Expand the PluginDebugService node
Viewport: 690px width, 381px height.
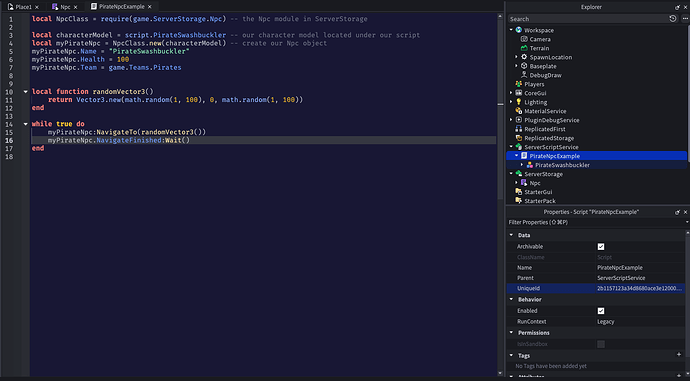tap(511, 120)
